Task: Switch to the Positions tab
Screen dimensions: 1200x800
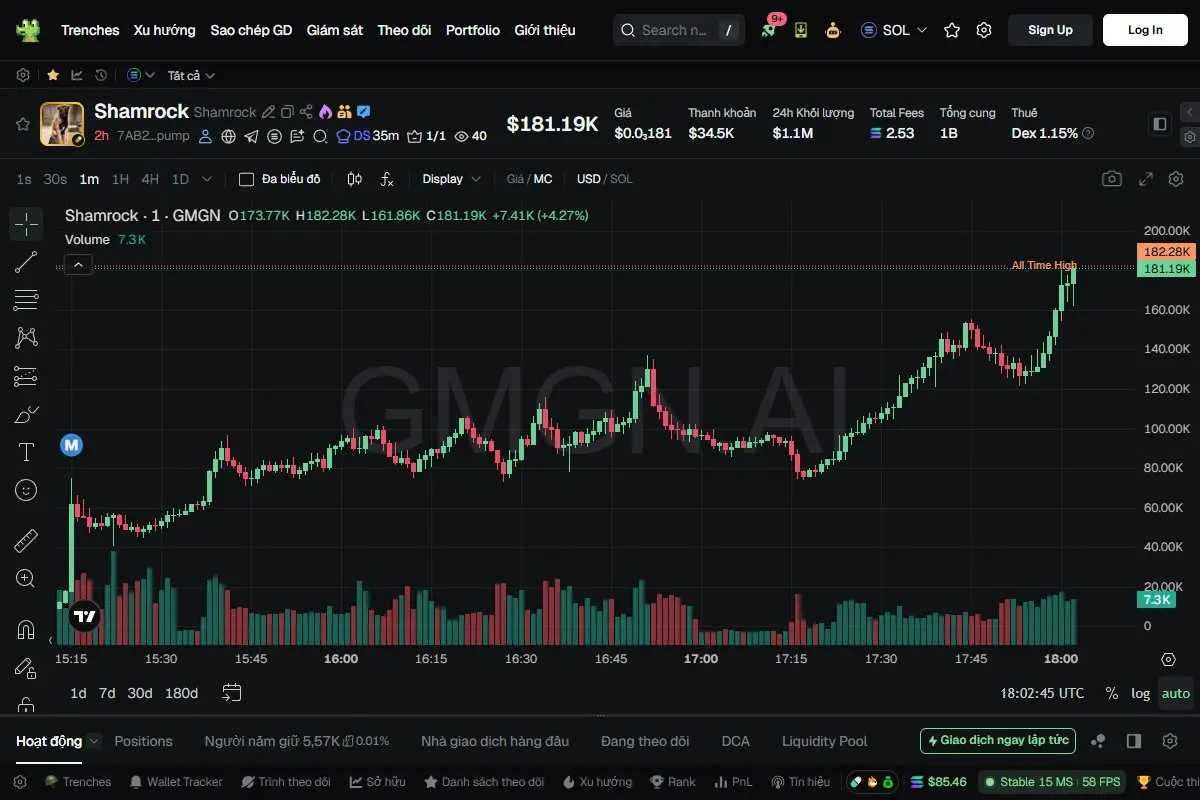Action: coord(143,741)
